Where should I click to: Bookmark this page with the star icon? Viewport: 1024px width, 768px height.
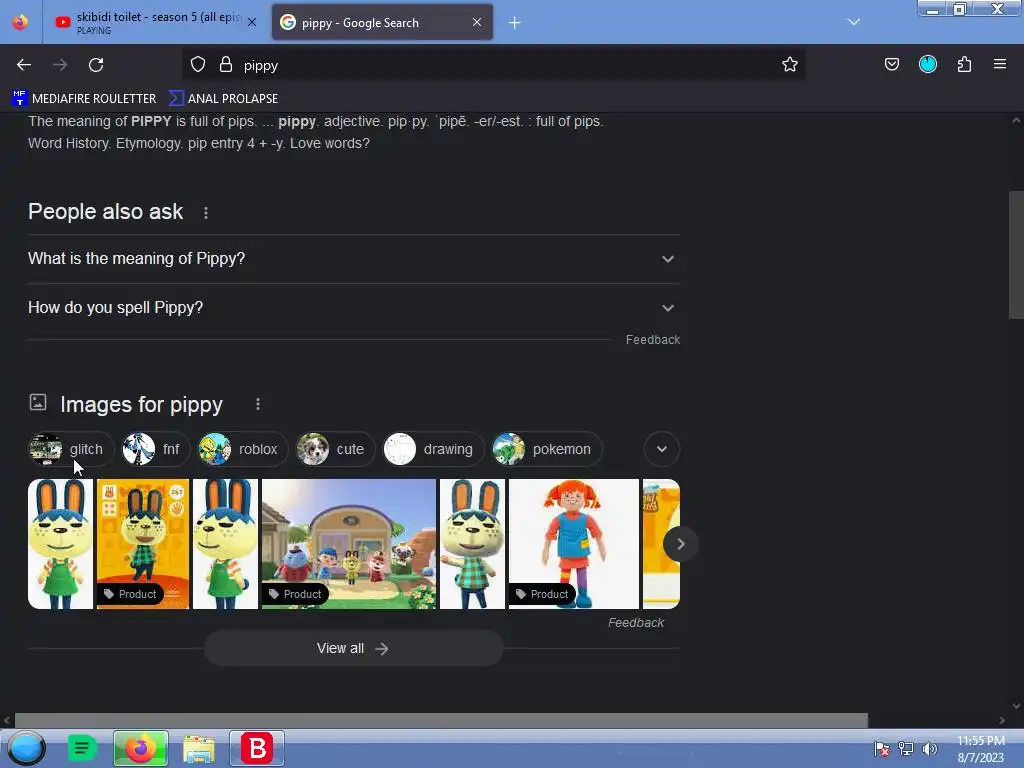pos(790,65)
